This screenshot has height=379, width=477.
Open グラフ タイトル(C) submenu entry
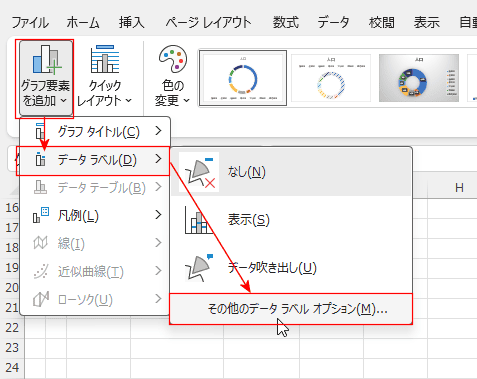pos(95,132)
